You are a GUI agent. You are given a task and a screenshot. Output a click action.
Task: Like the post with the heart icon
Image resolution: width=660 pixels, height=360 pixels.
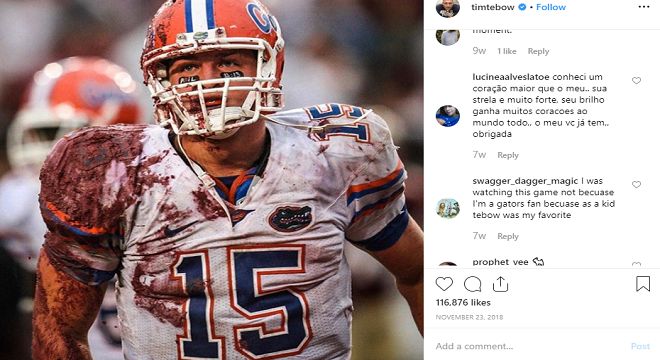pyautogui.click(x=444, y=284)
